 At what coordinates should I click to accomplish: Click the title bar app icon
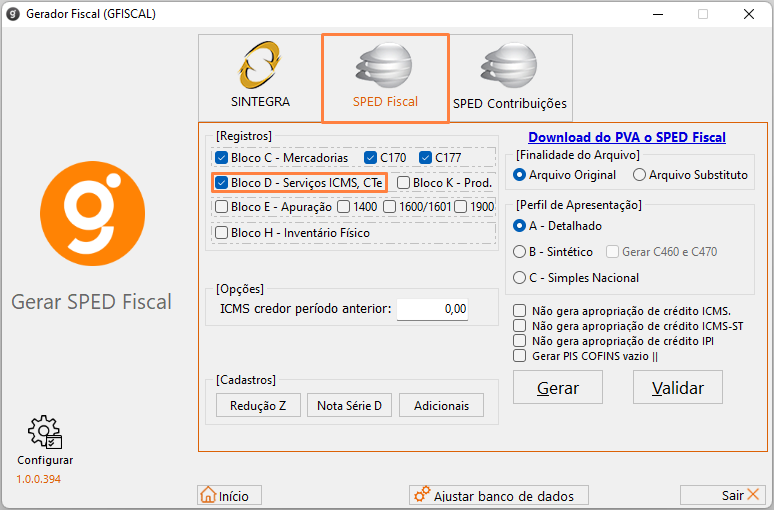(13, 14)
